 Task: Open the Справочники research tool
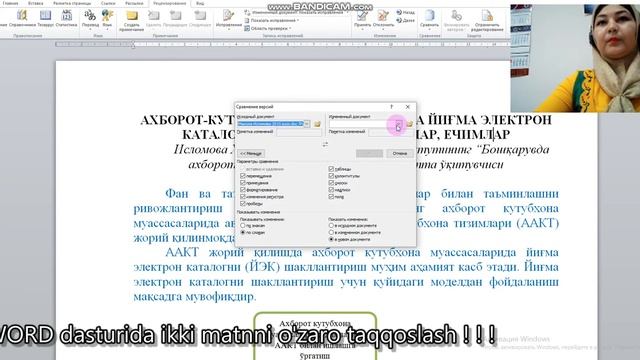click(22, 19)
